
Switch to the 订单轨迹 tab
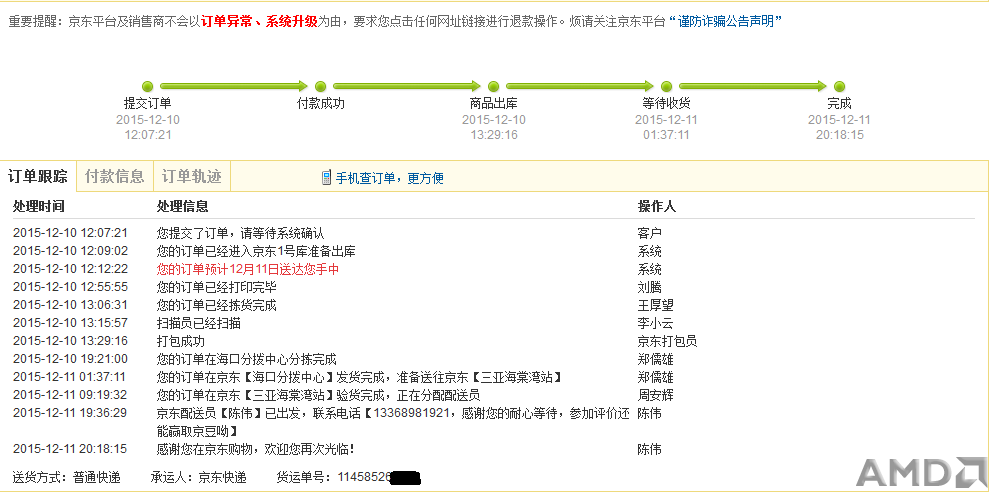click(192, 176)
